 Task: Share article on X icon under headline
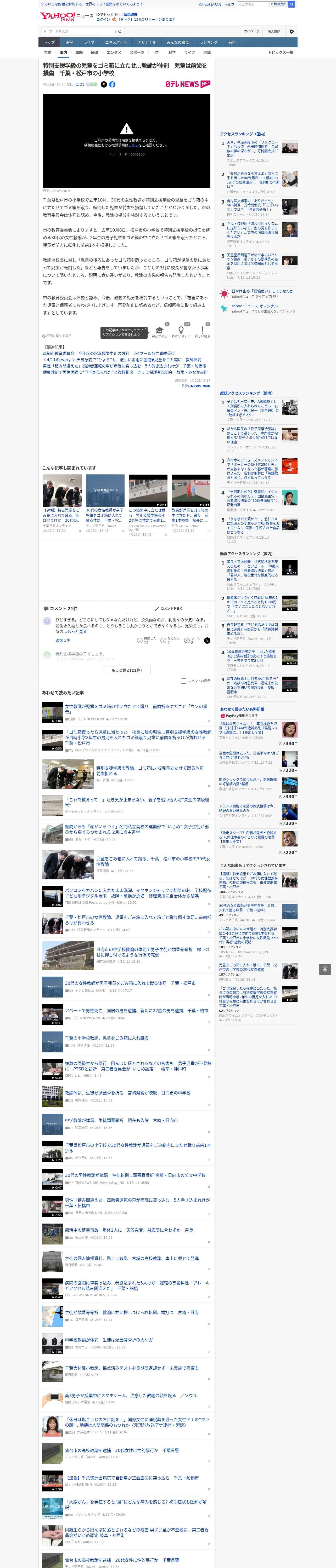pyautogui.click(x=104, y=85)
